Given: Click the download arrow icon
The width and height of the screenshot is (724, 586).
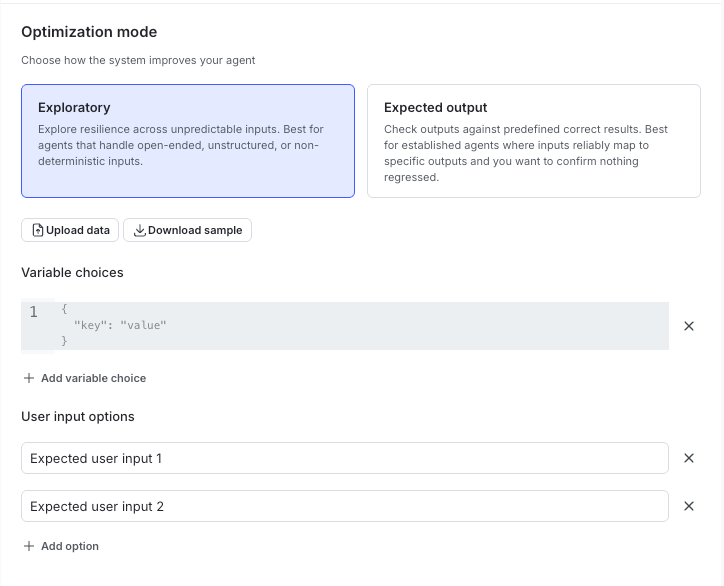Looking at the screenshot, I should pyautogui.click(x=139, y=230).
